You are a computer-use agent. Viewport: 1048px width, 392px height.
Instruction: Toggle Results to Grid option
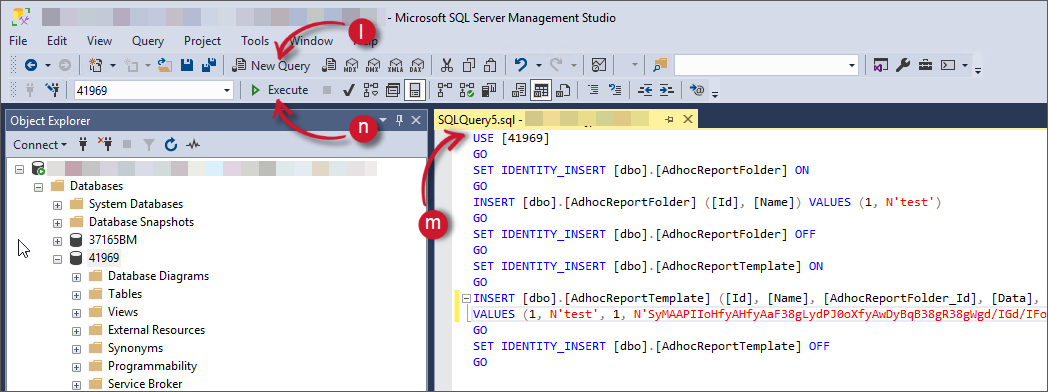click(x=541, y=89)
